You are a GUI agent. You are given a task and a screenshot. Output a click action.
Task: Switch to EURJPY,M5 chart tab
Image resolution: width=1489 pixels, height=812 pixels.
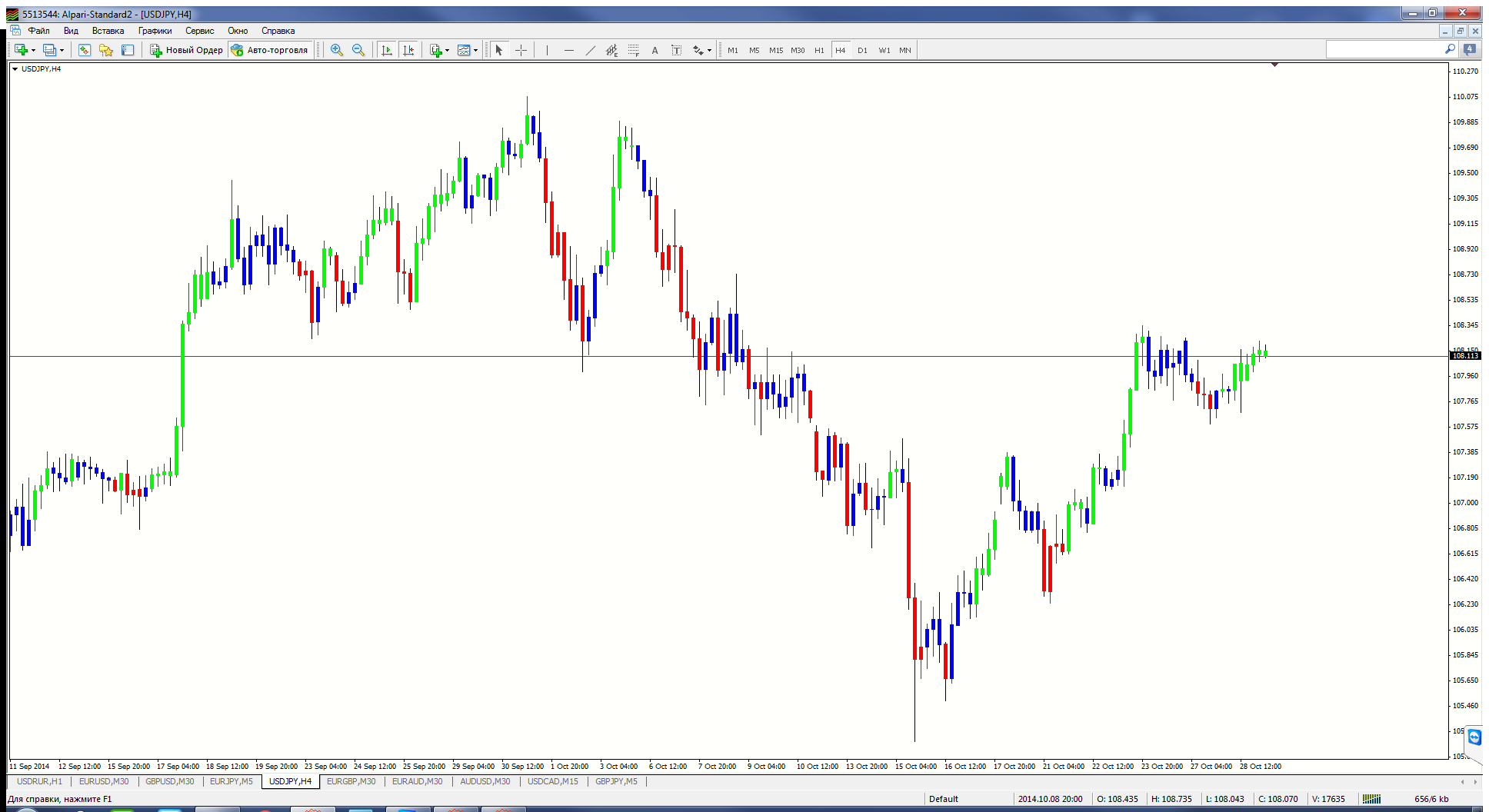[231, 781]
